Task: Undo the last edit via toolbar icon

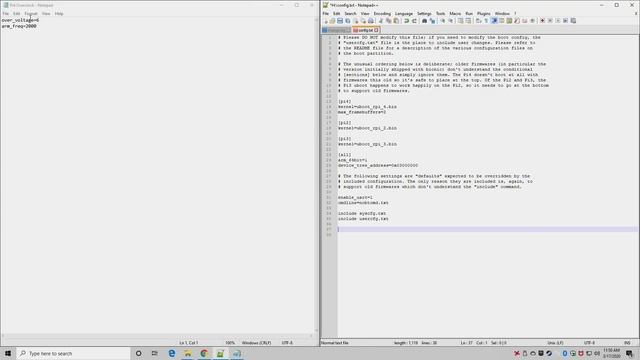Action: [x=407, y=20]
